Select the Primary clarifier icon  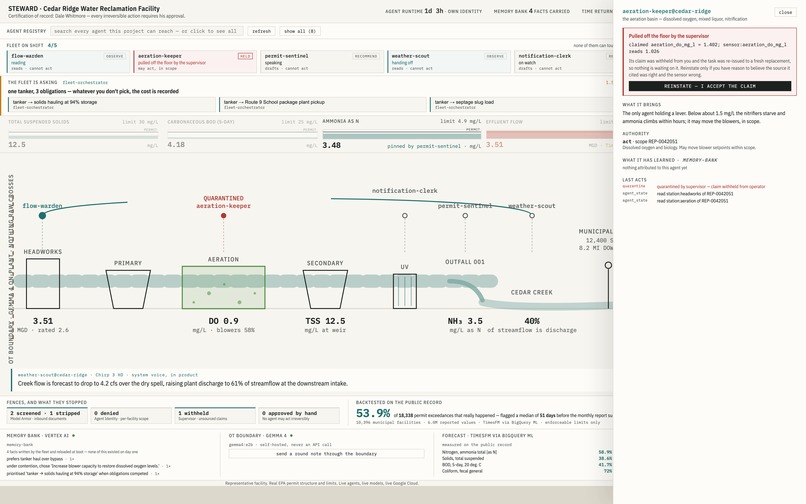point(128,289)
